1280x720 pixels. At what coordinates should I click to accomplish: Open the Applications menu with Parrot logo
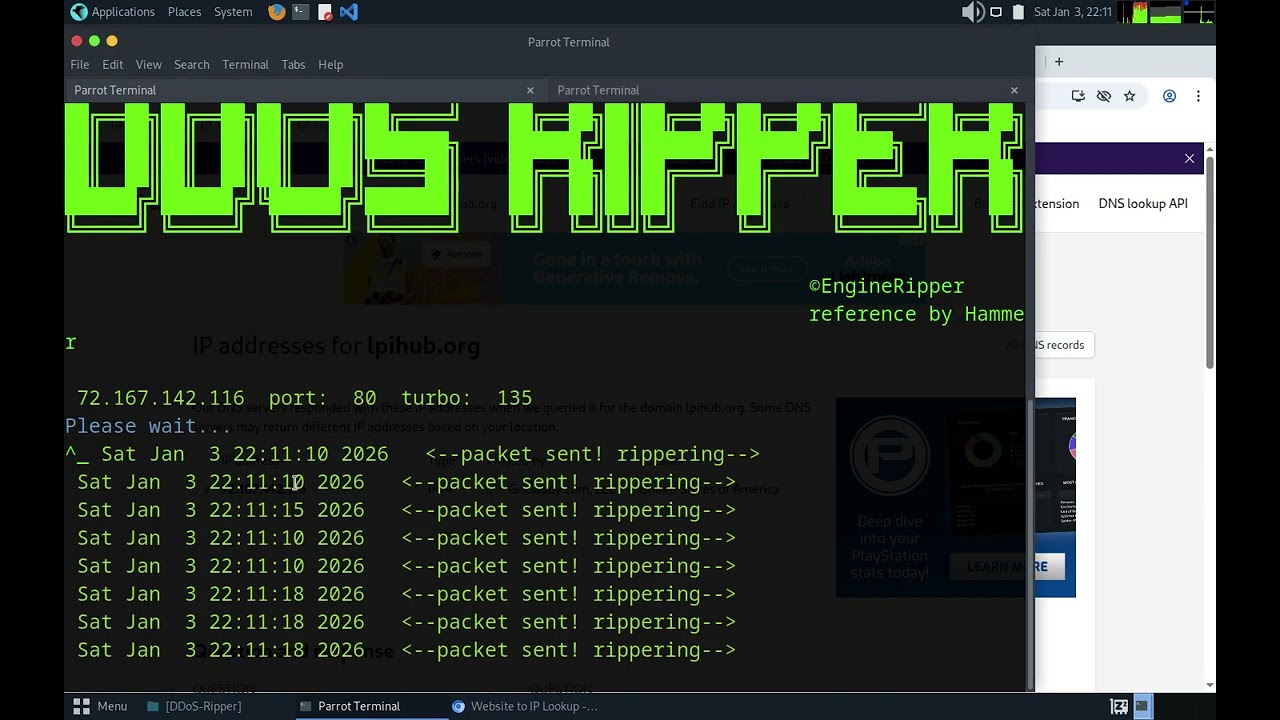point(113,12)
